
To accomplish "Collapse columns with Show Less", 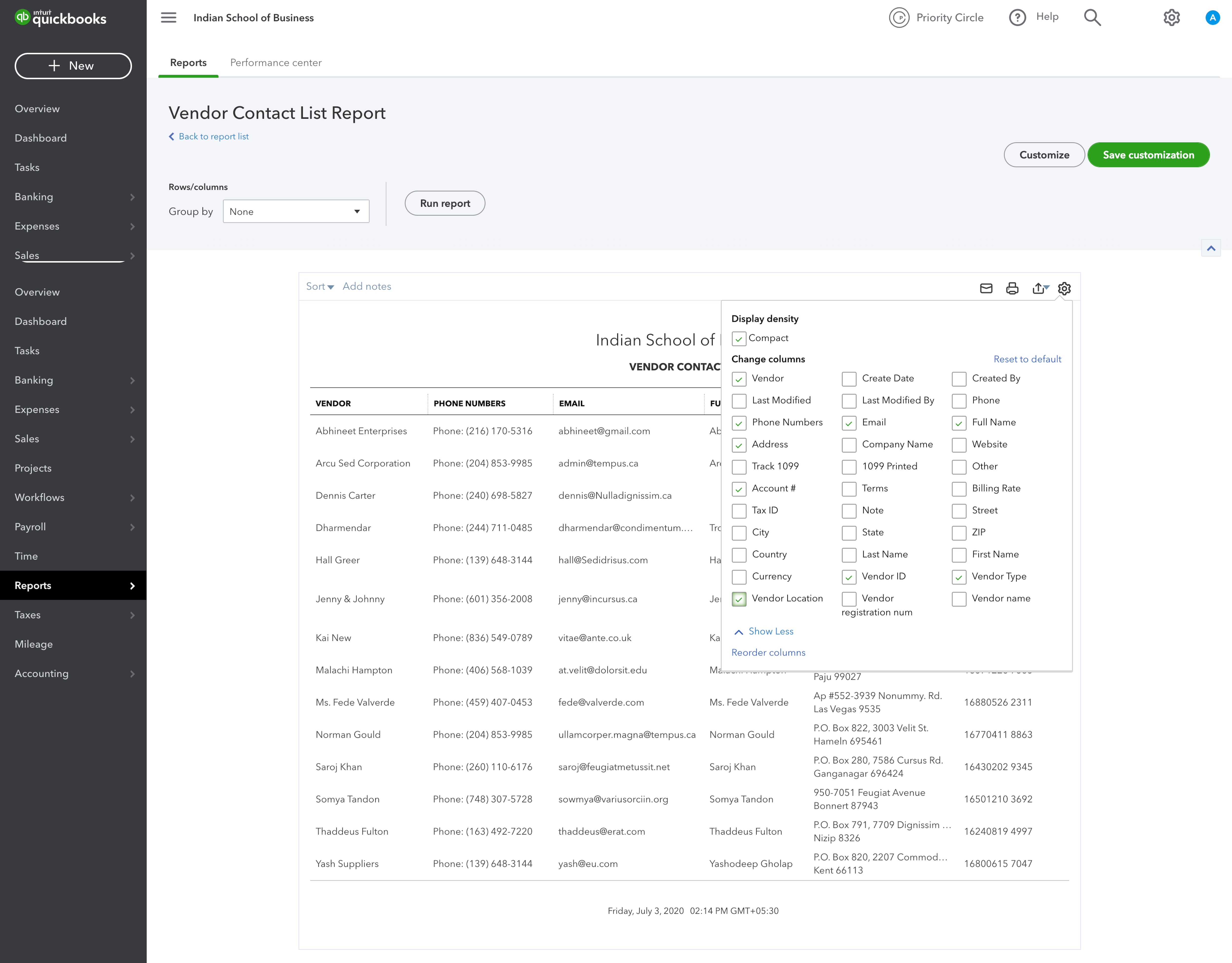I will pos(764,631).
